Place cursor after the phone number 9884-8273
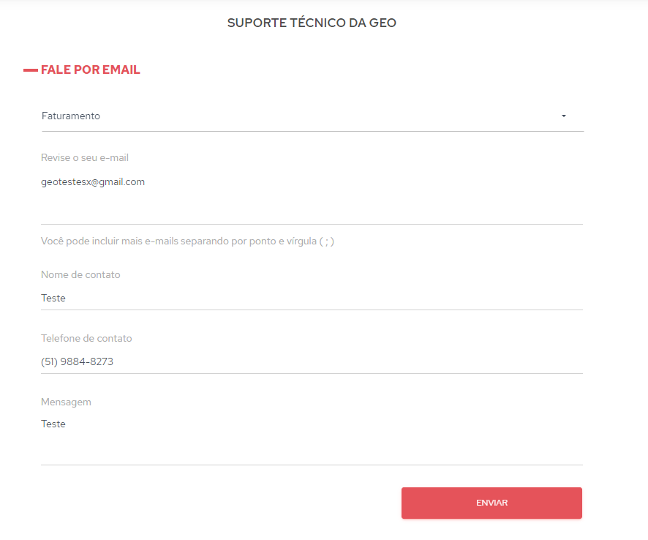Viewport: 648px width, 540px height. [114, 362]
